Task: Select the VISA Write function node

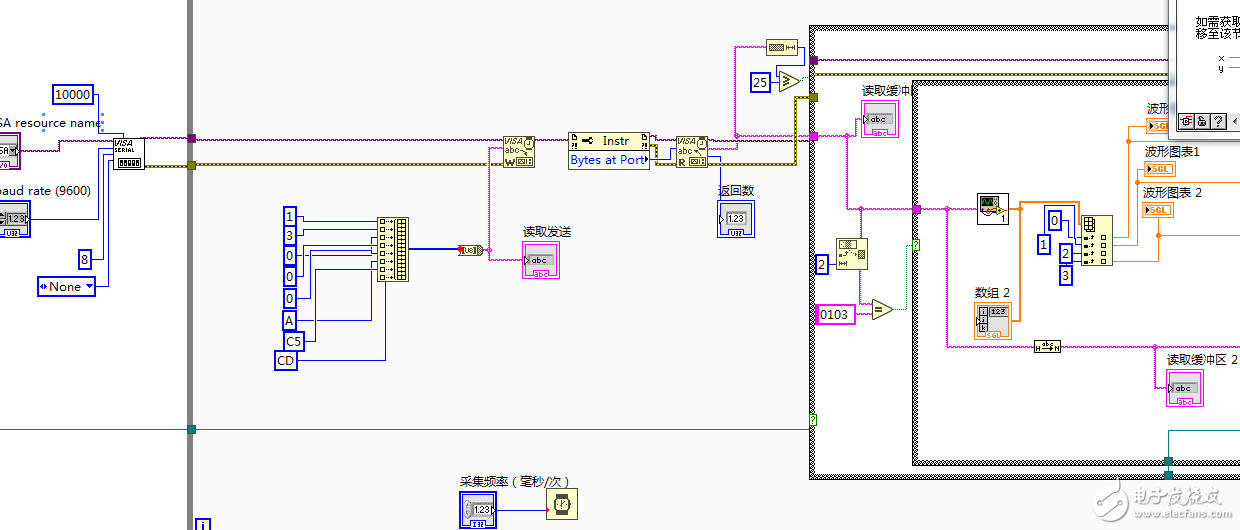Action: 518,152
